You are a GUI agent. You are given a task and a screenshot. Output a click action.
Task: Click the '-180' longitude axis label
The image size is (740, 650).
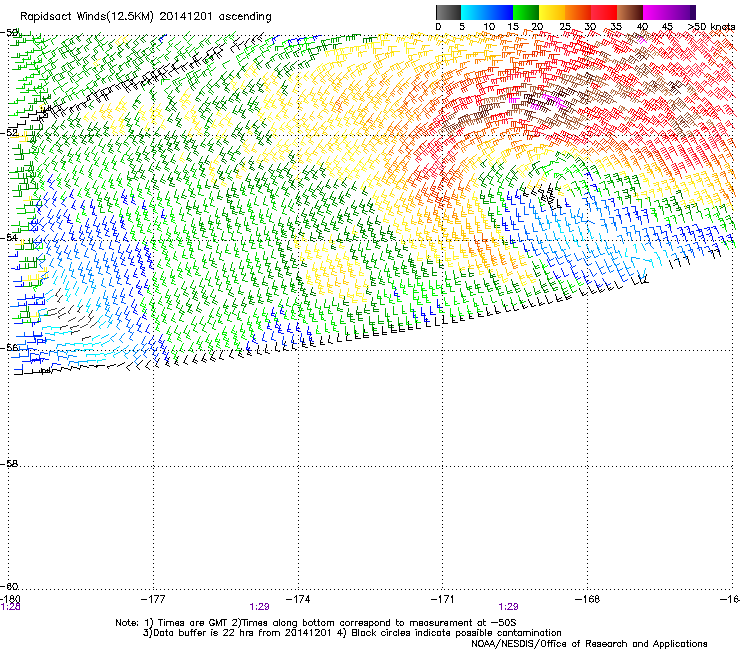(x=10, y=599)
